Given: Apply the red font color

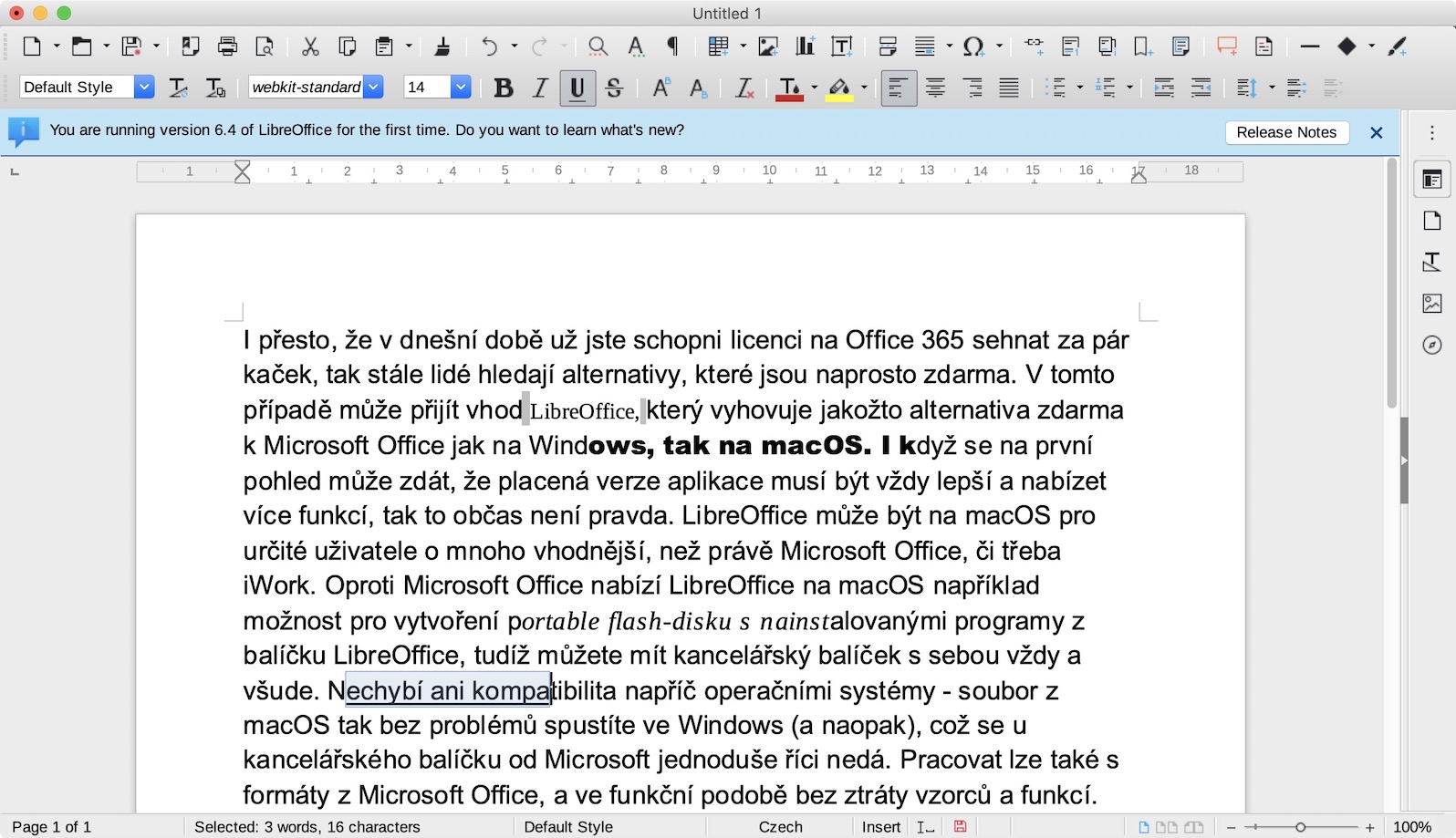Looking at the screenshot, I should pos(789,88).
